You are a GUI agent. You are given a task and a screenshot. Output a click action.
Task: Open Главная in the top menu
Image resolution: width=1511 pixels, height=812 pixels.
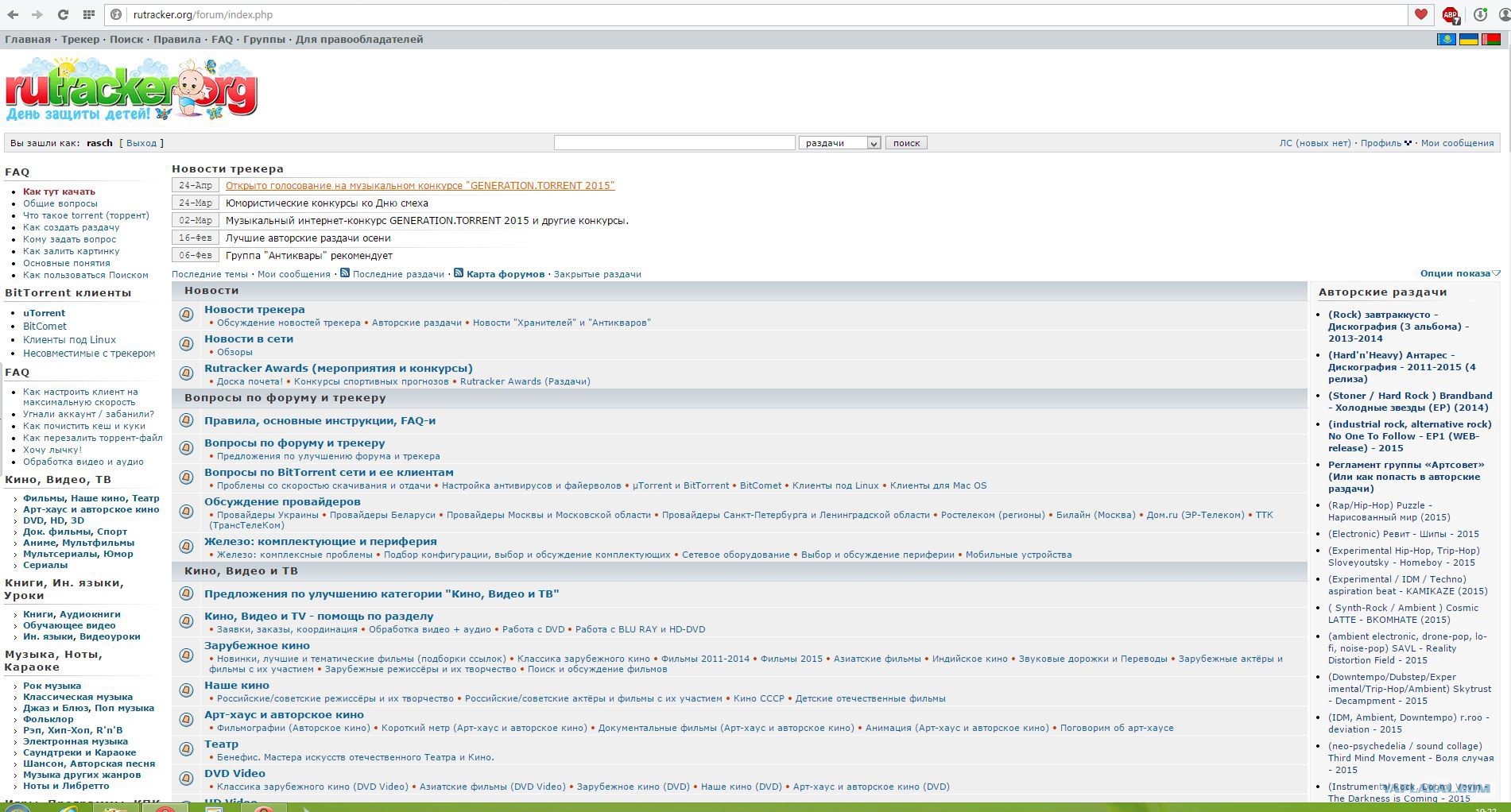click(28, 39)
